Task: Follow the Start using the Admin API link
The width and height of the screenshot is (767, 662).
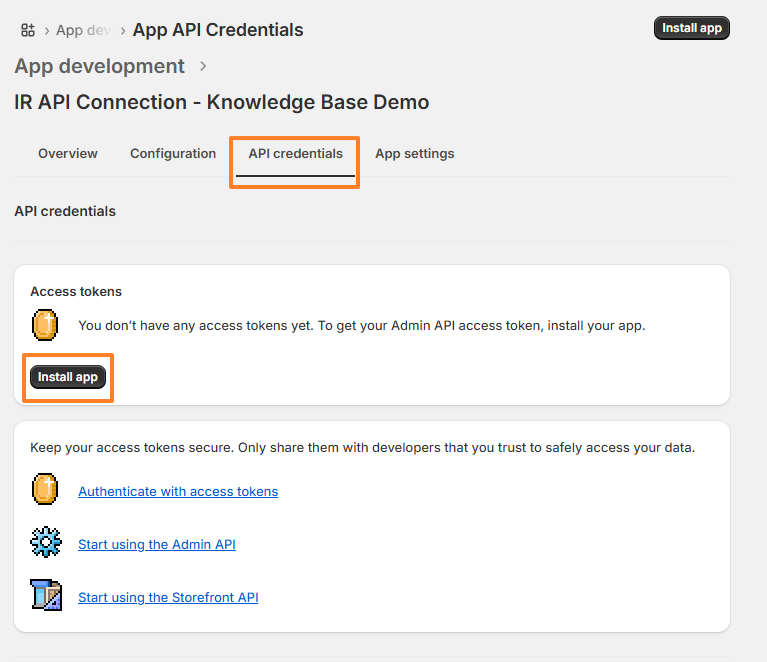Action: point(157,544)
